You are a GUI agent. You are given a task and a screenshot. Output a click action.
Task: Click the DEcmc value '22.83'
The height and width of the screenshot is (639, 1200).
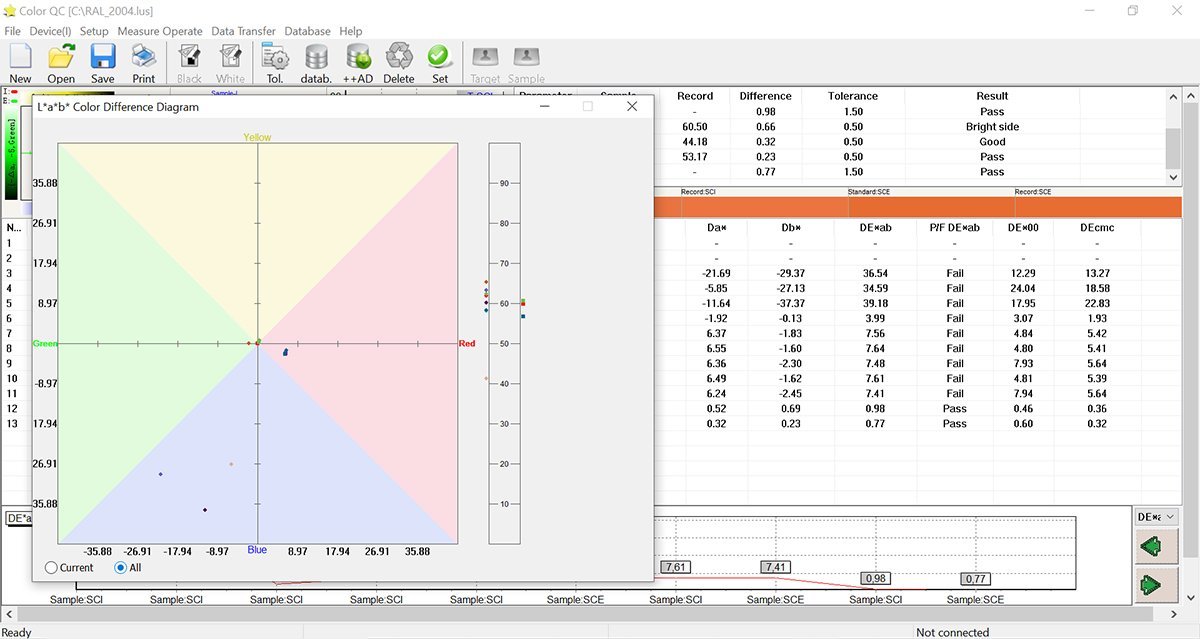point(1097,303)
